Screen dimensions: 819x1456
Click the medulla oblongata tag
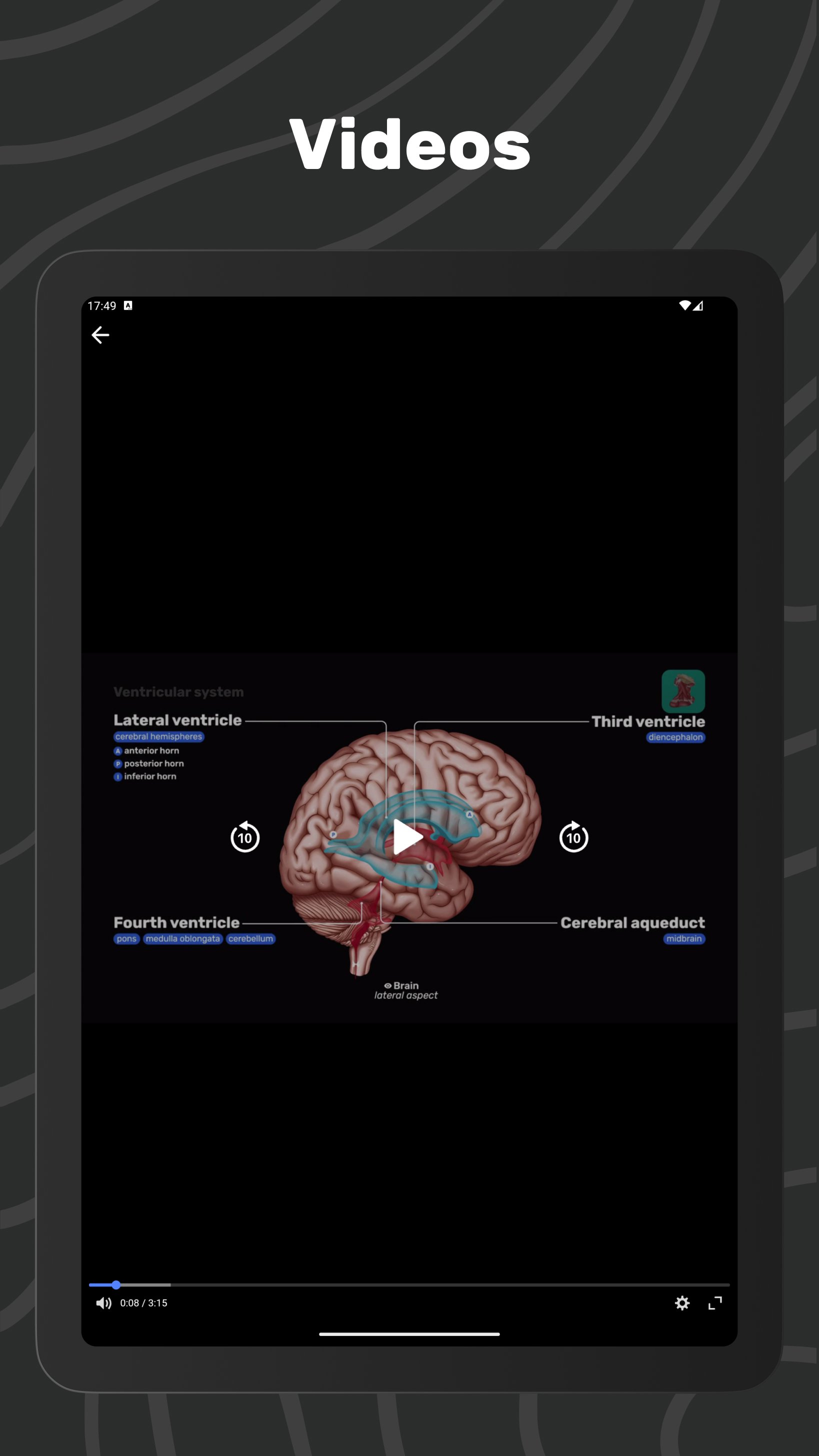(x=182, y=939)
